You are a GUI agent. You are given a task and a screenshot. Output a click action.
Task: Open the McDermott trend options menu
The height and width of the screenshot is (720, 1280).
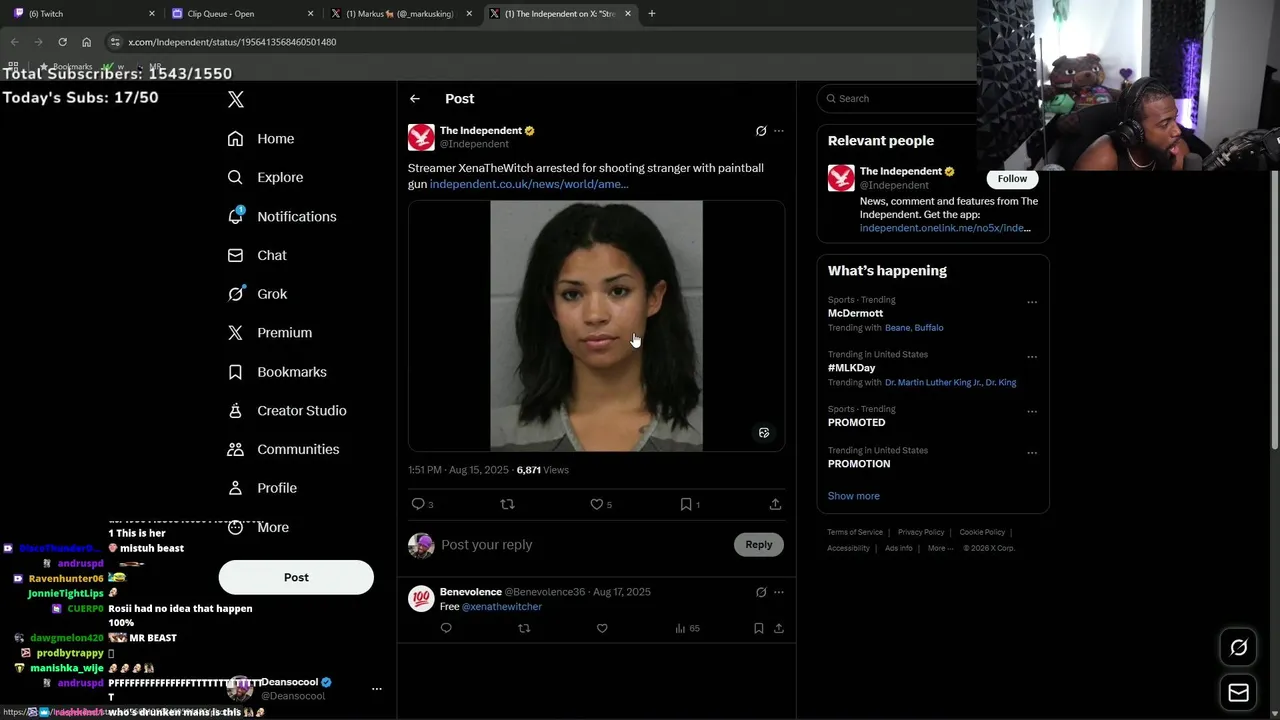(1032, 302)
